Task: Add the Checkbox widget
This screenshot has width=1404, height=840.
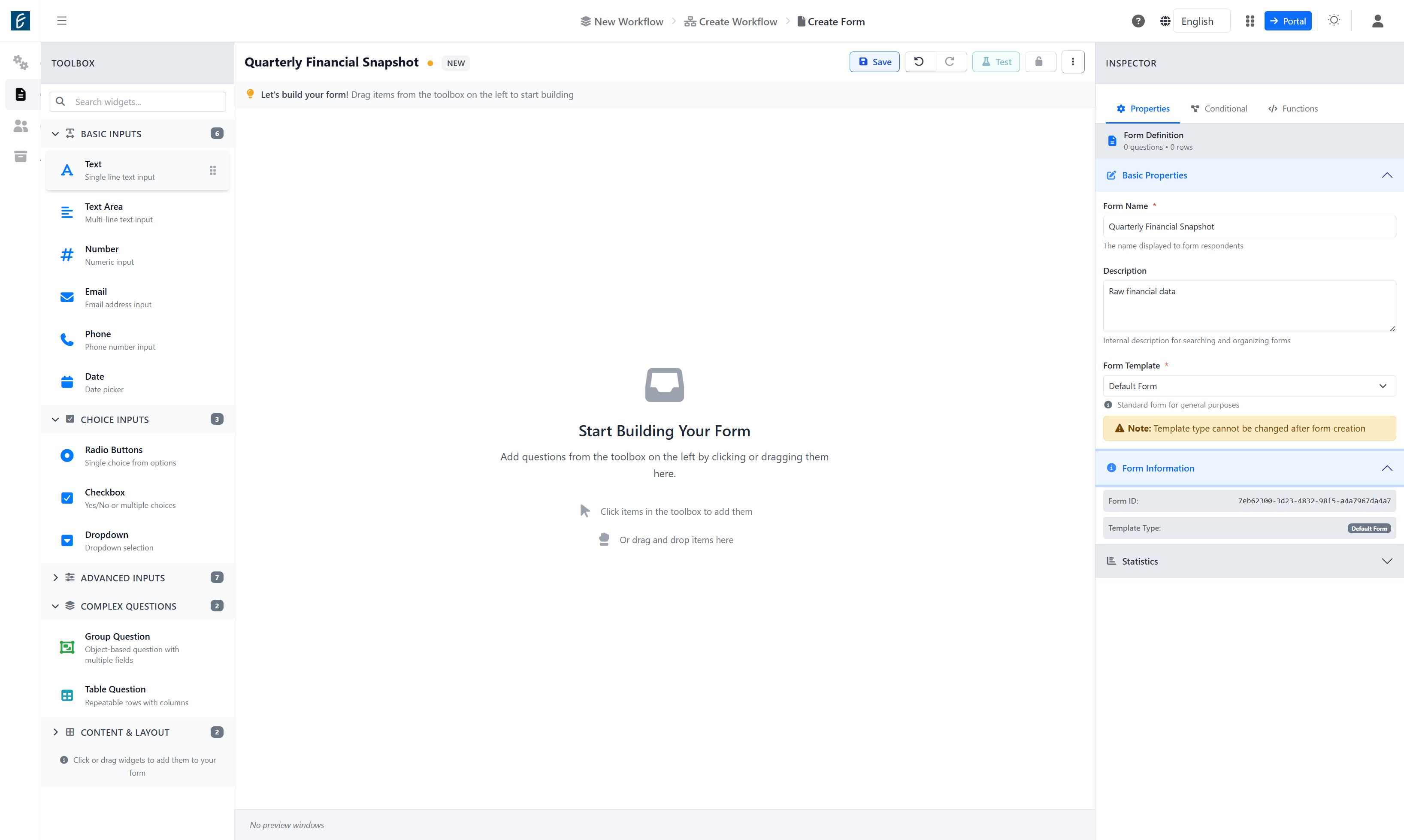Action: (x=137, y=498)
